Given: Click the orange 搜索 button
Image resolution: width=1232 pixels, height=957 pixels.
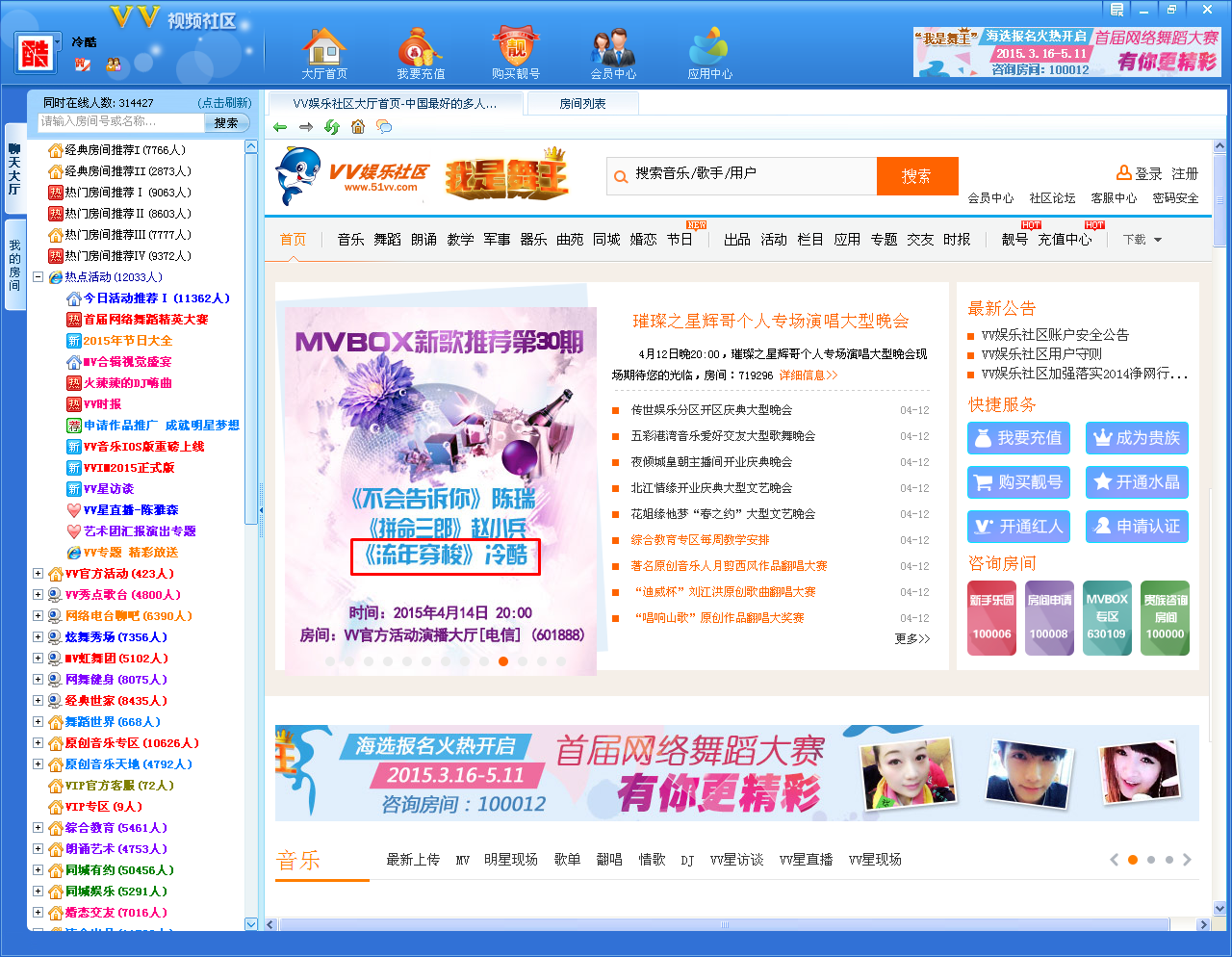Looking at the screenshot, I should [x=916, y=176].
